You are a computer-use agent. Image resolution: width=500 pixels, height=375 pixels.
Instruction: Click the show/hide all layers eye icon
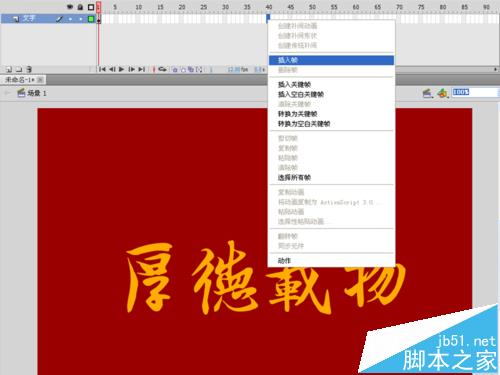[x=70, y=7]
